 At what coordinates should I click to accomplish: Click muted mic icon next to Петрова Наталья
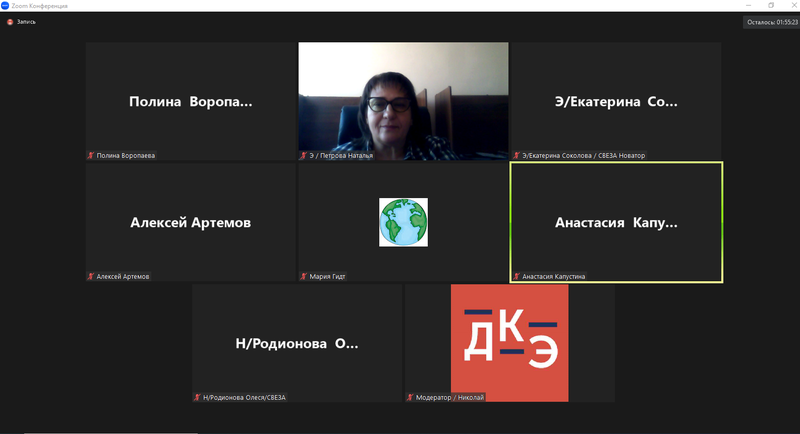pyautogui.click(x=303, y=156)
